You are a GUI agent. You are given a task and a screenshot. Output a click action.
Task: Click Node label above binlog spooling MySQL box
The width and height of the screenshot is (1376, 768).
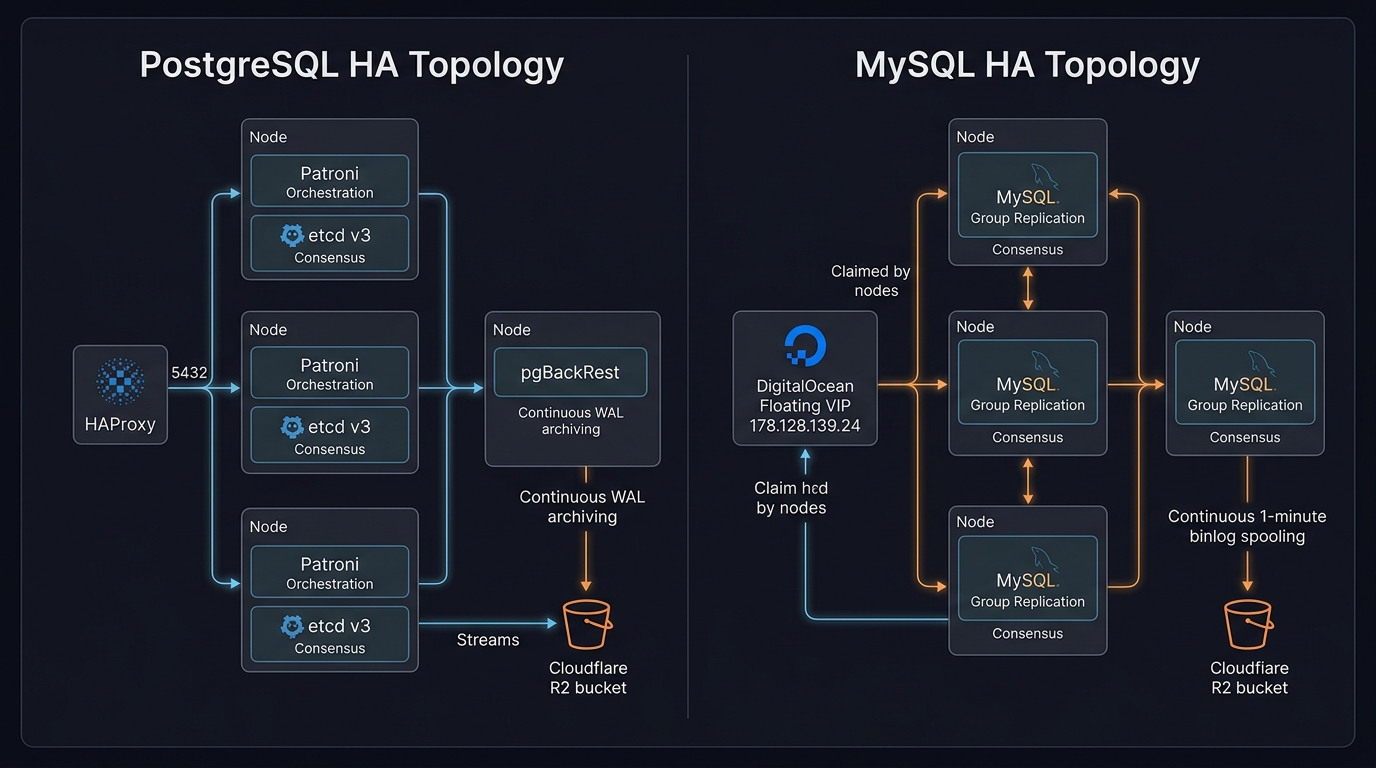1192,327
